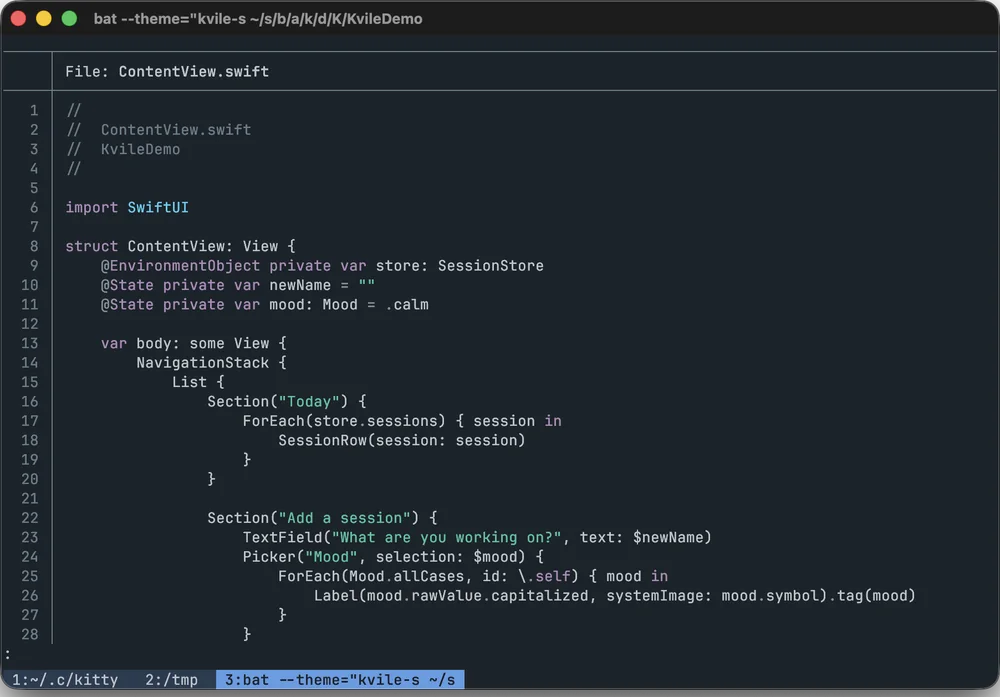
Task: Click 'struct ContentView: View {' on line 8
Action: [180, 246]
